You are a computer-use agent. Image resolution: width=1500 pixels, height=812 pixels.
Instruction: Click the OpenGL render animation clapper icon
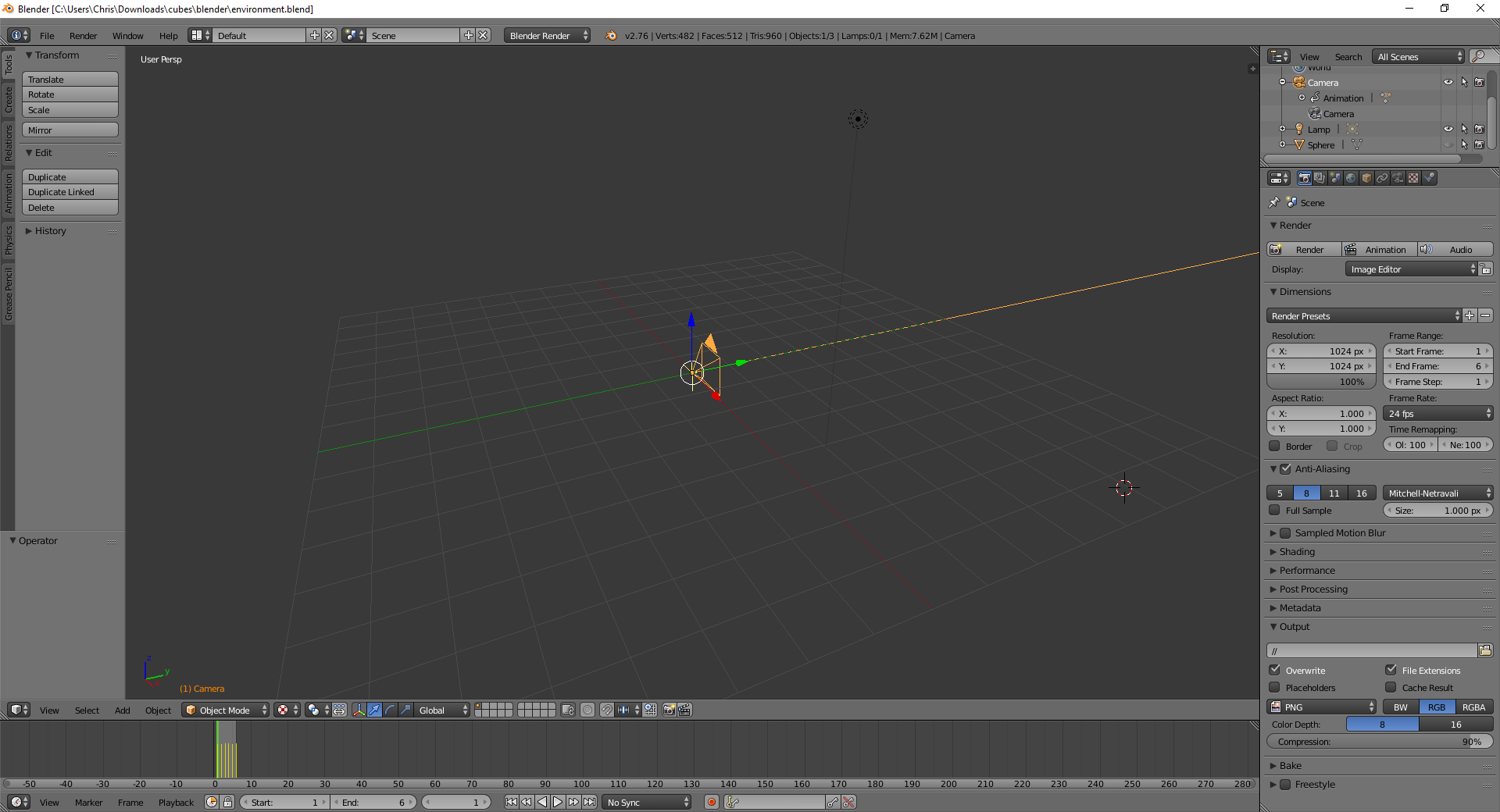(x=684, y=710)
